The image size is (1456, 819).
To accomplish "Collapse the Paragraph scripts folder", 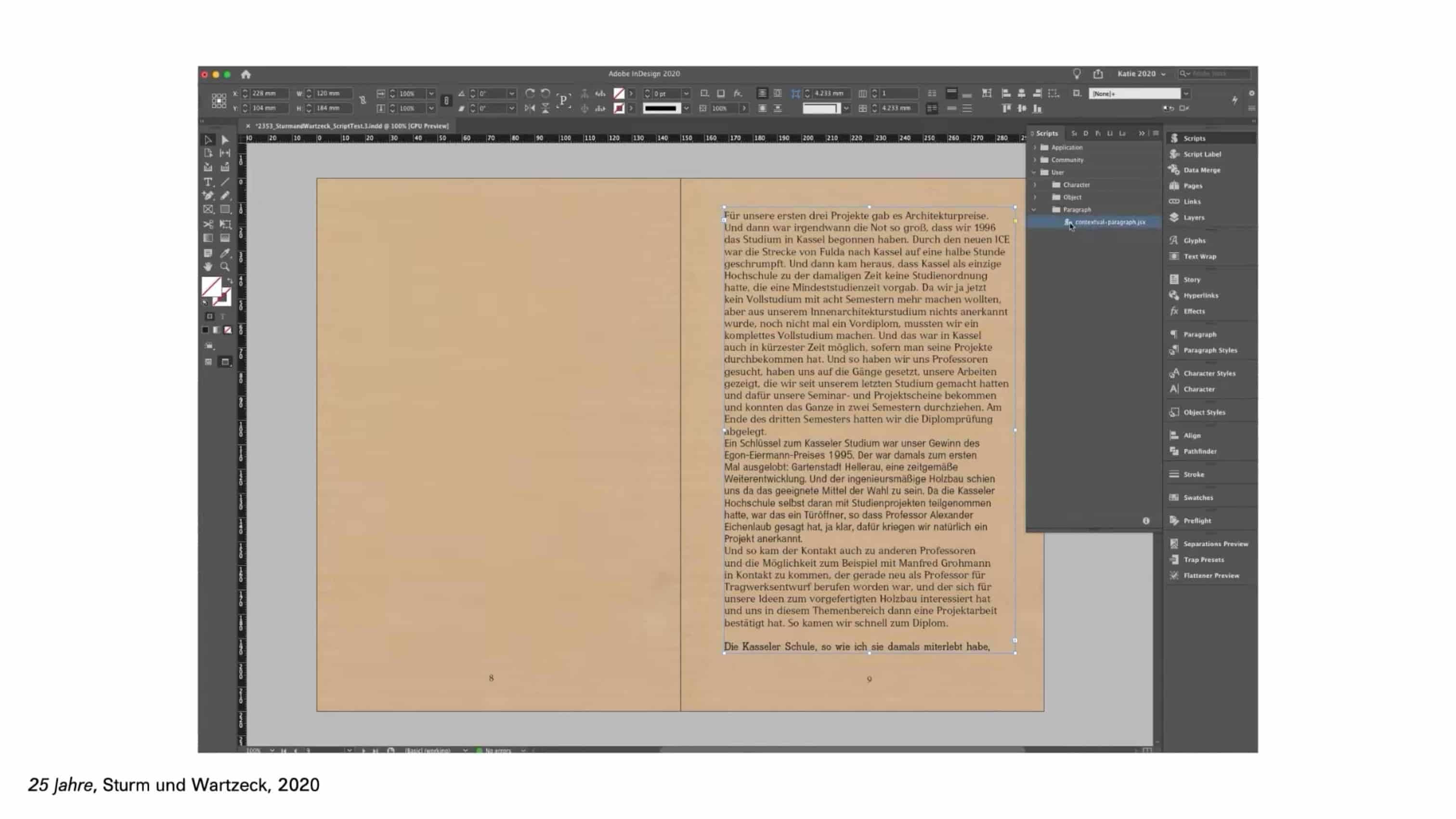I will point(1035,210).
